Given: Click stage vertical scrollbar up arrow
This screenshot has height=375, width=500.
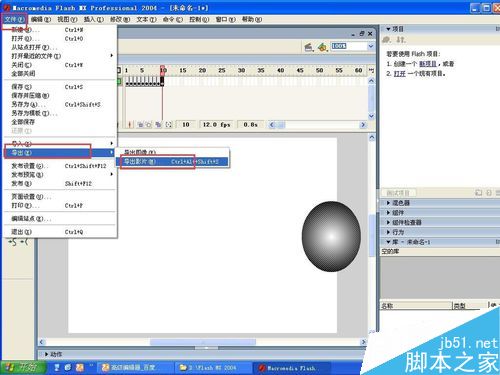Looking at the screenshot, I should 372,138.
